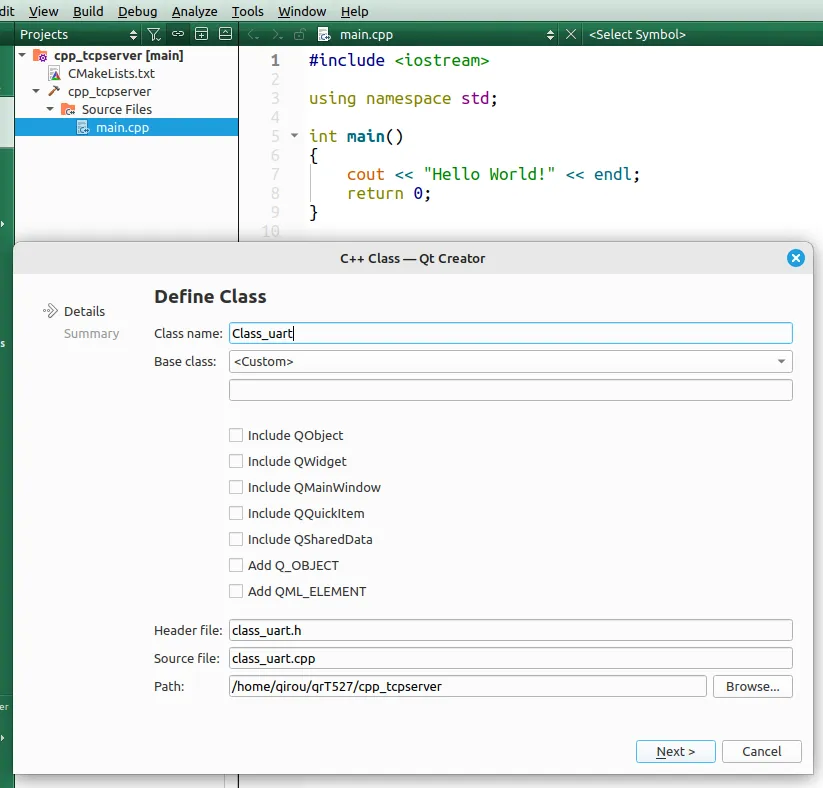The height and width of the screenshot is (788, 823).
Task: Open the Build menu
Action: tap(88, 11)
